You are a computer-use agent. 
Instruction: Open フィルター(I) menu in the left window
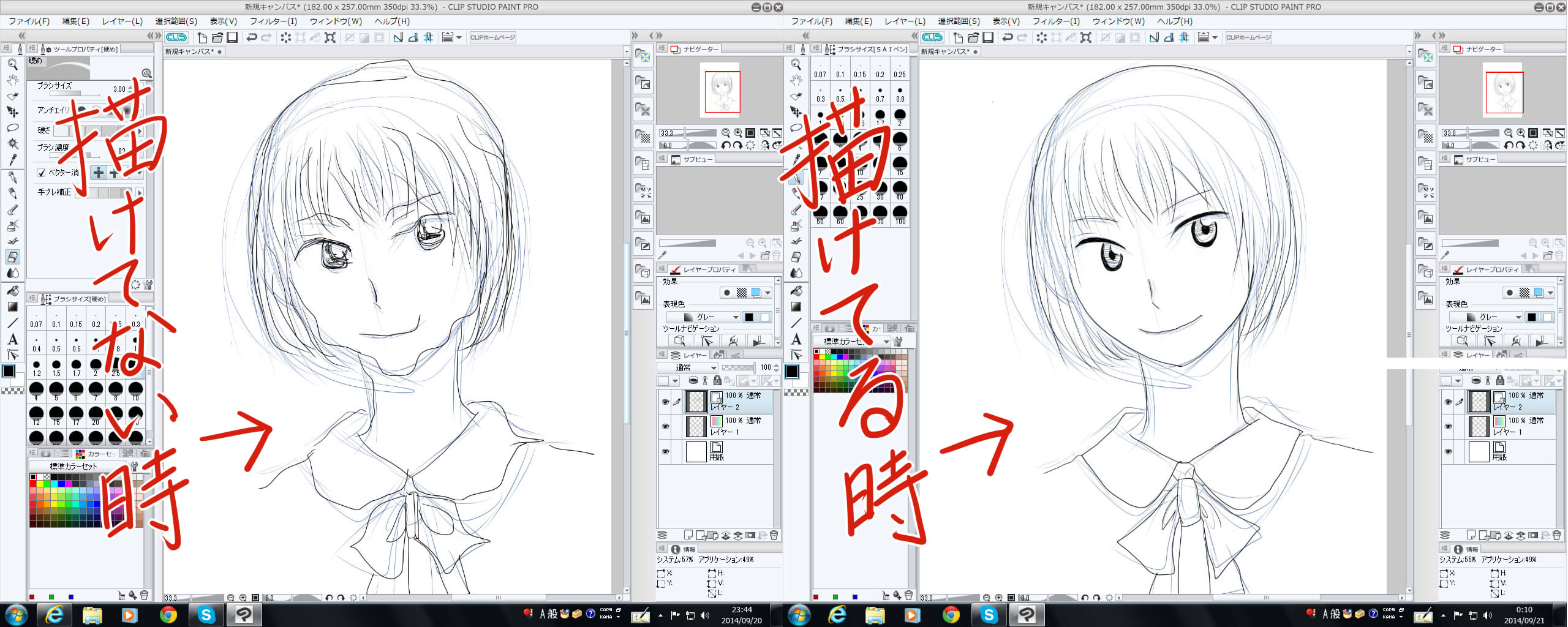tap(273, 21)
